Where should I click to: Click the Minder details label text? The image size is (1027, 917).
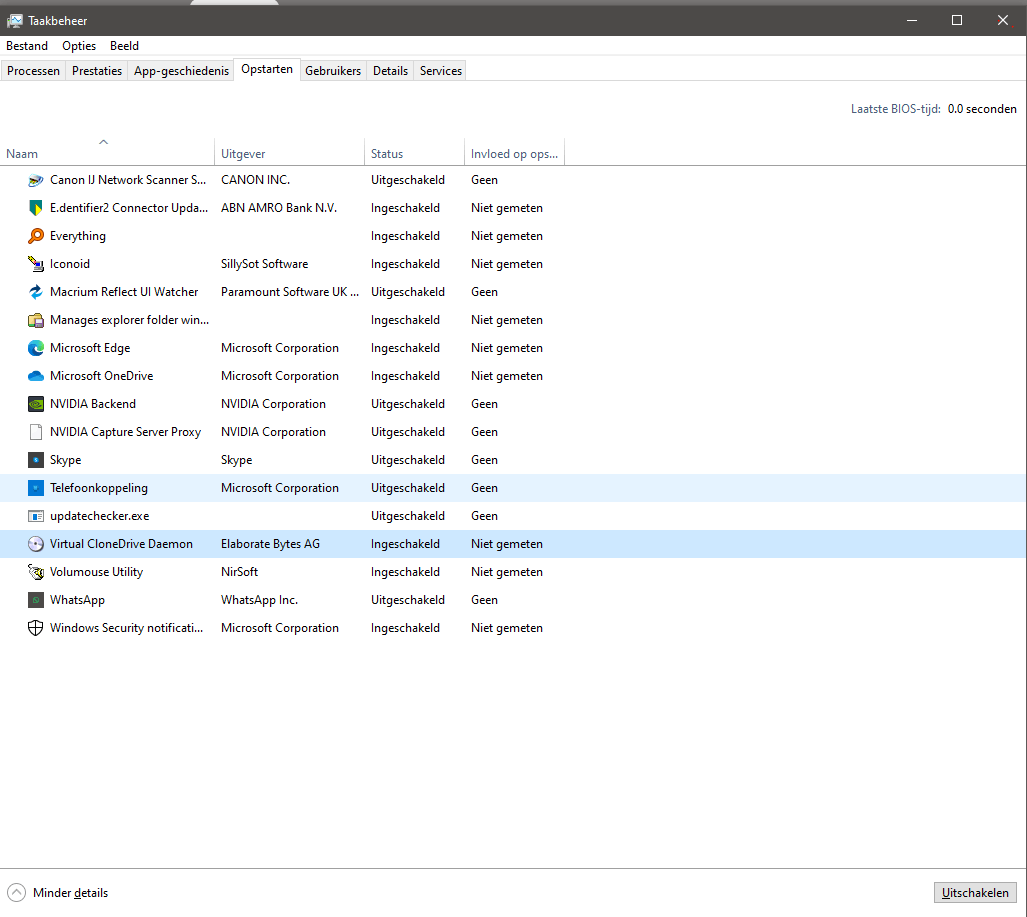(71, 893)
